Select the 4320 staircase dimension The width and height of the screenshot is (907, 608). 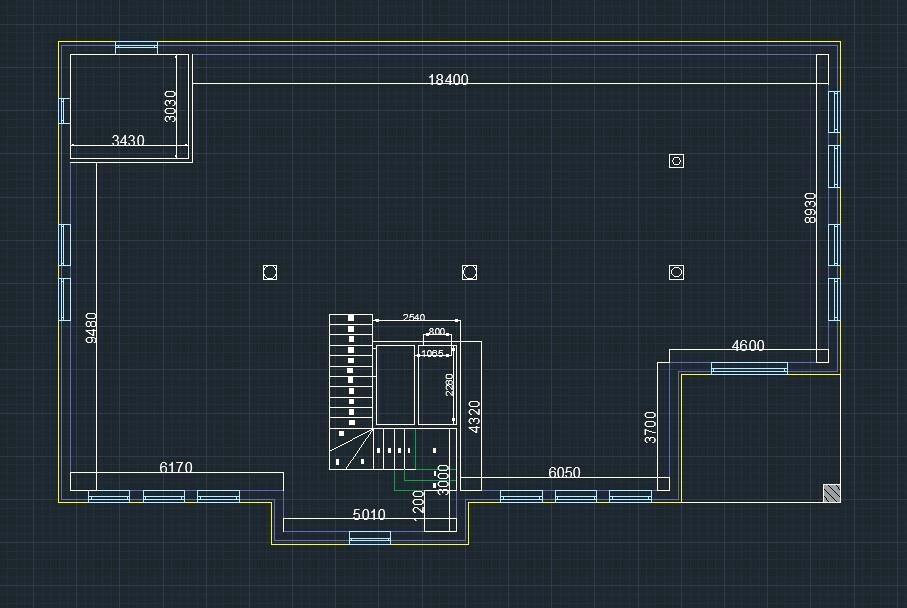[x=475, y=417]
